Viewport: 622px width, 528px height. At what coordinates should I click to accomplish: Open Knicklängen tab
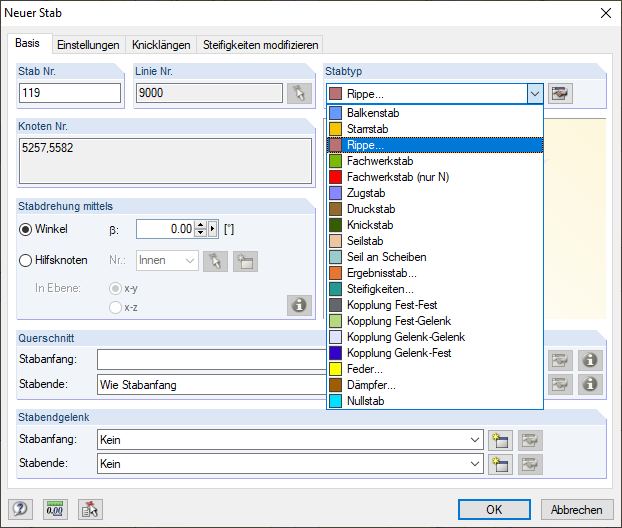click(161, 45)
